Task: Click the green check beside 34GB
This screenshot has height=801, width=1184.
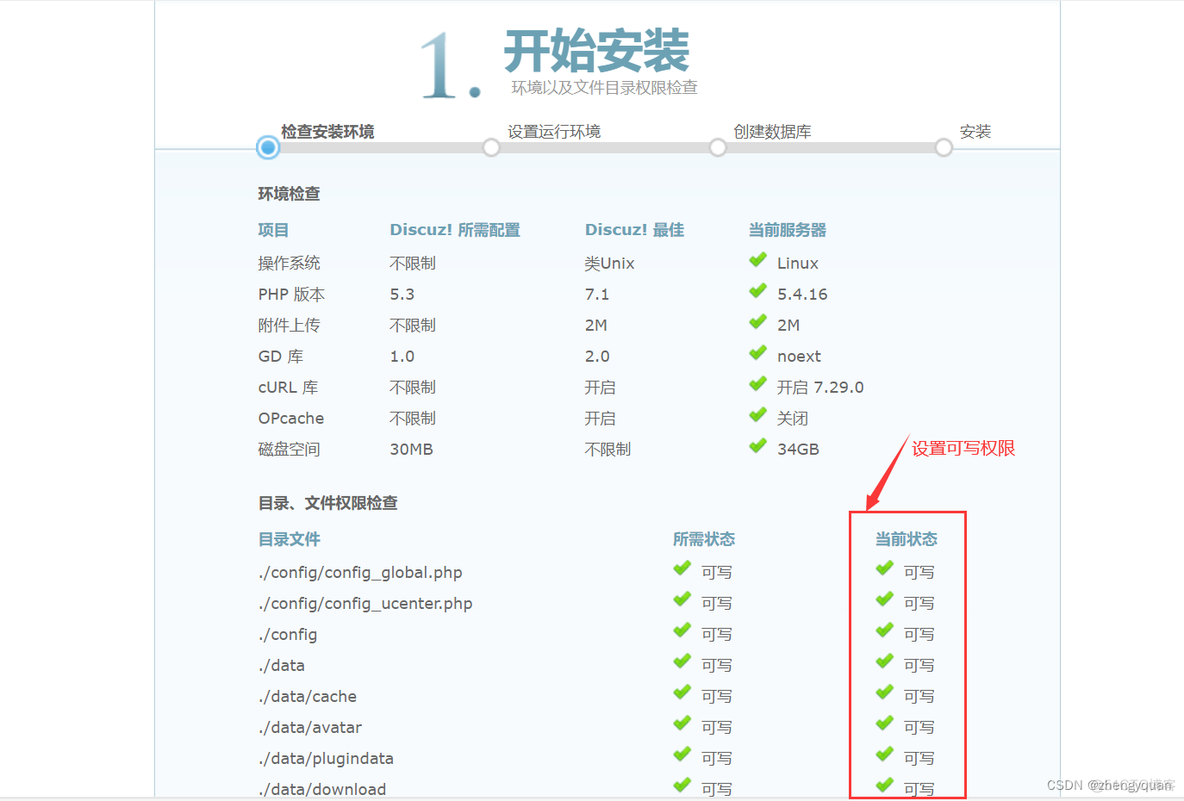Action: point(758,446)
